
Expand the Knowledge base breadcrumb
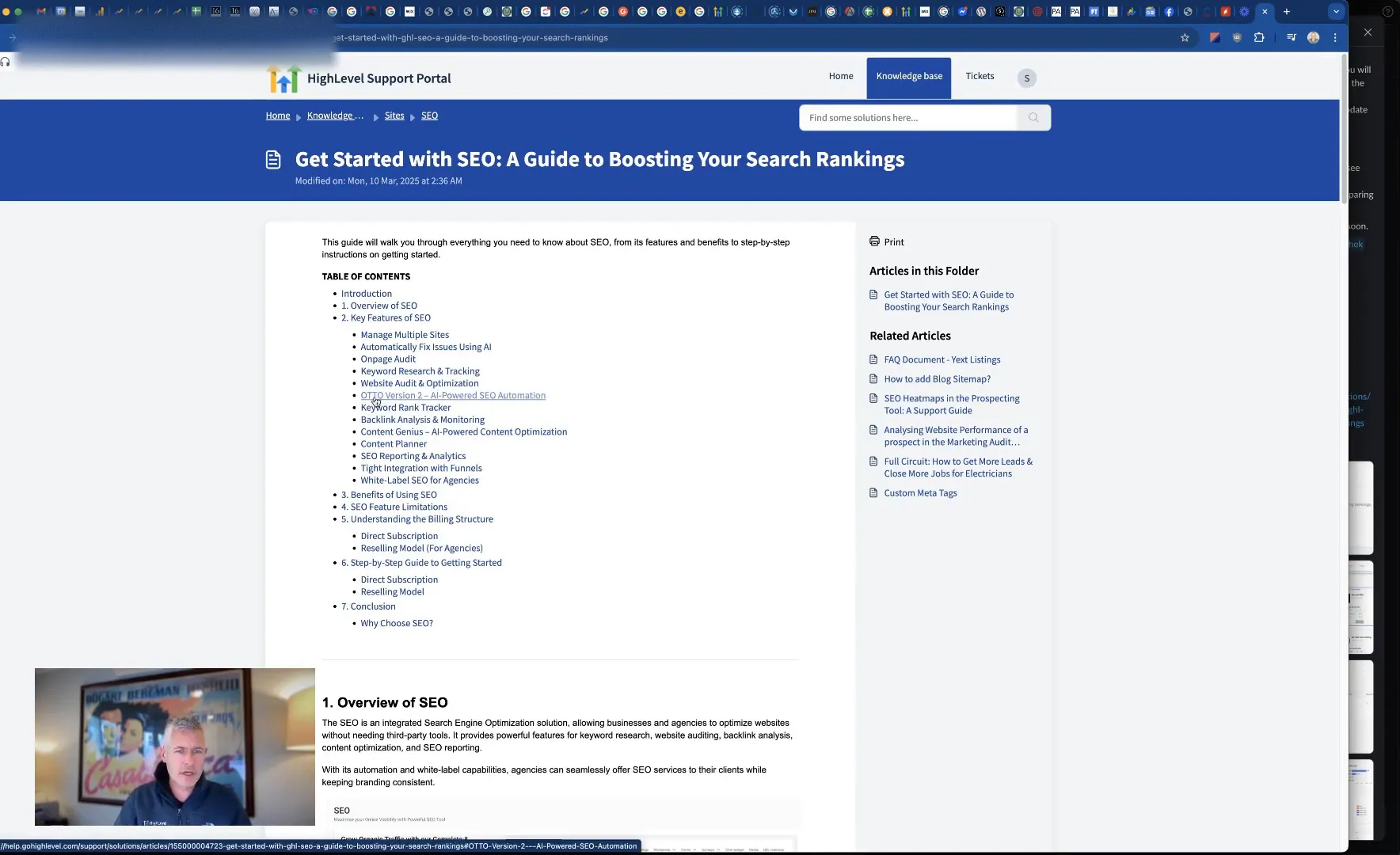(333, 116)
